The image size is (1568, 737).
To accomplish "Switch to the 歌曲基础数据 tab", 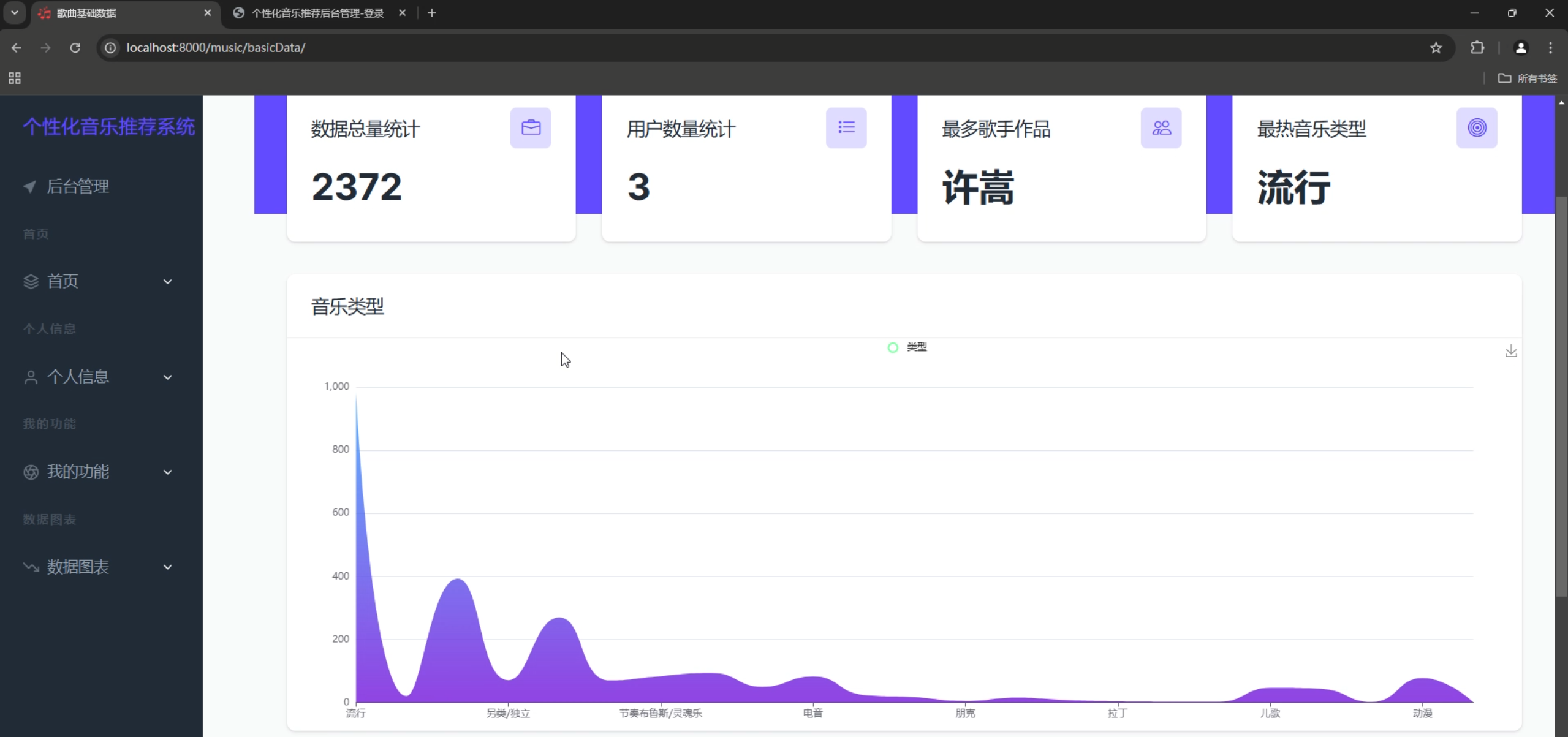I will 126,13.
